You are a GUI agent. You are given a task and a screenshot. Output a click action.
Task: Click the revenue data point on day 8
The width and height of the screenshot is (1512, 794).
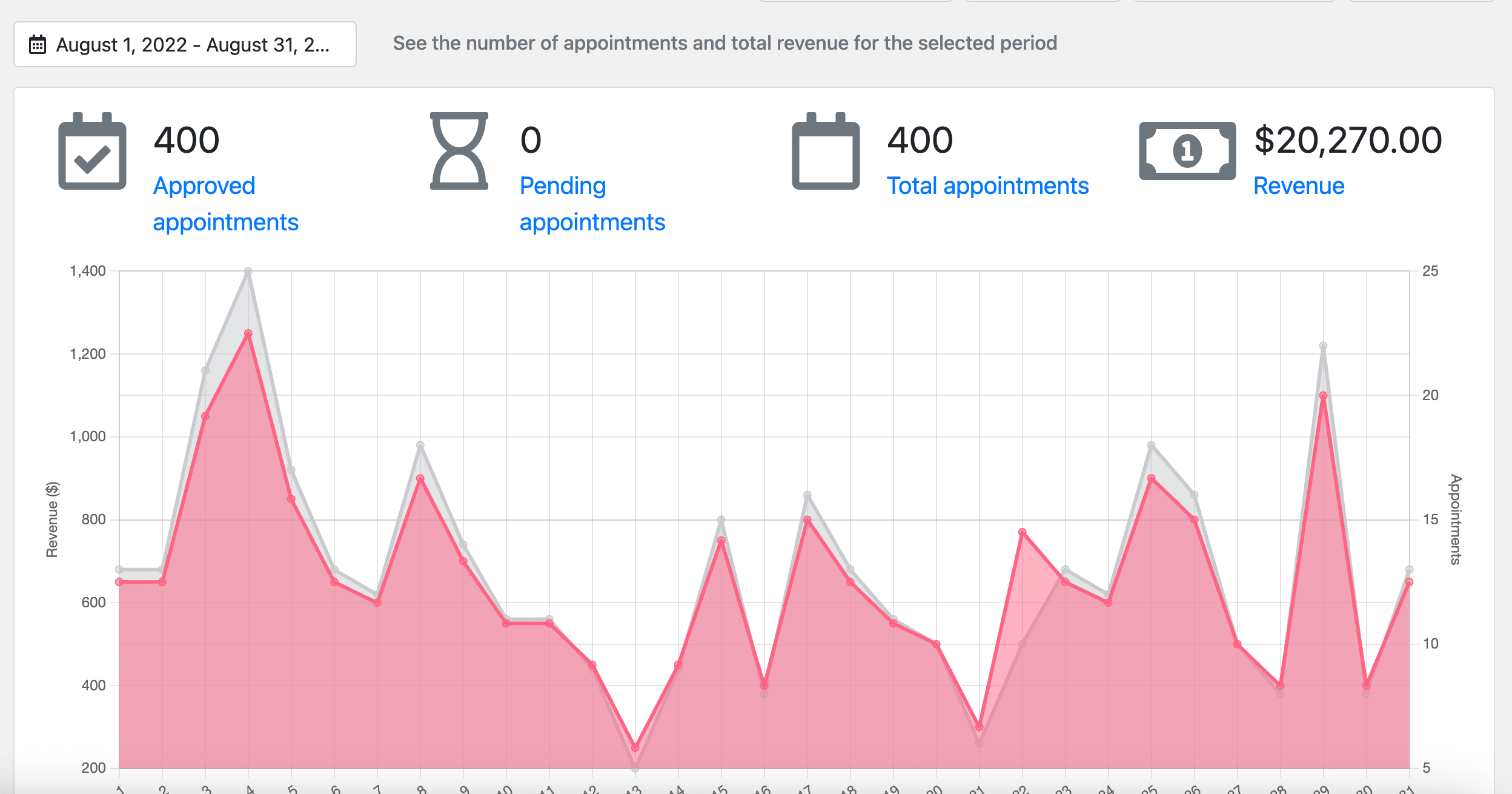point(420,479)
